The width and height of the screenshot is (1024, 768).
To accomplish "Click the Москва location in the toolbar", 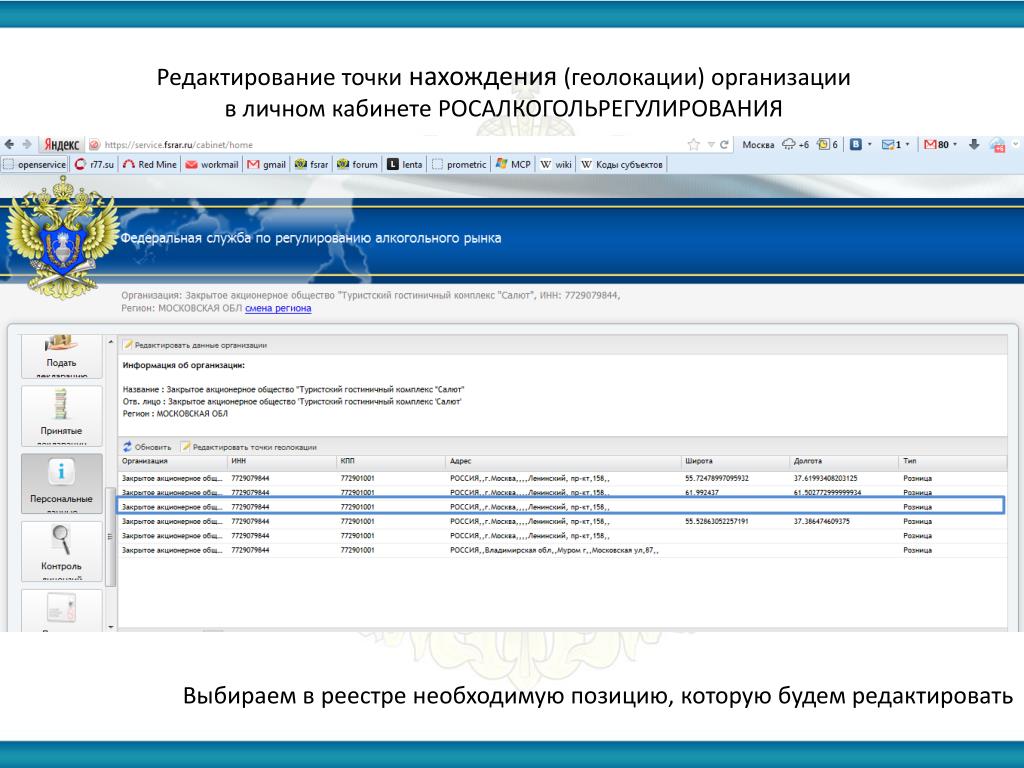I will pyautogui.click(x=758, y=144).
